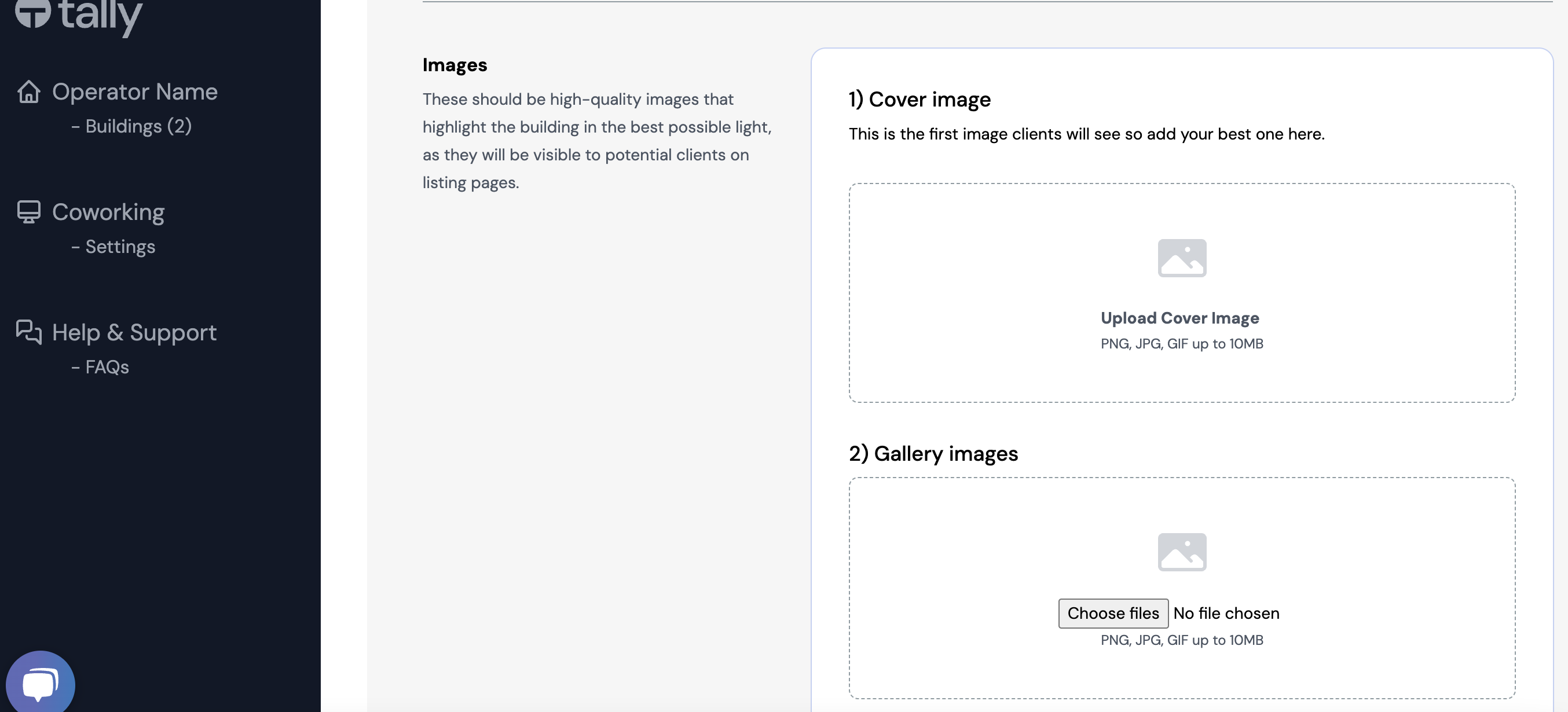
Task: Open Help & Support
Action: tap(134, 332)
